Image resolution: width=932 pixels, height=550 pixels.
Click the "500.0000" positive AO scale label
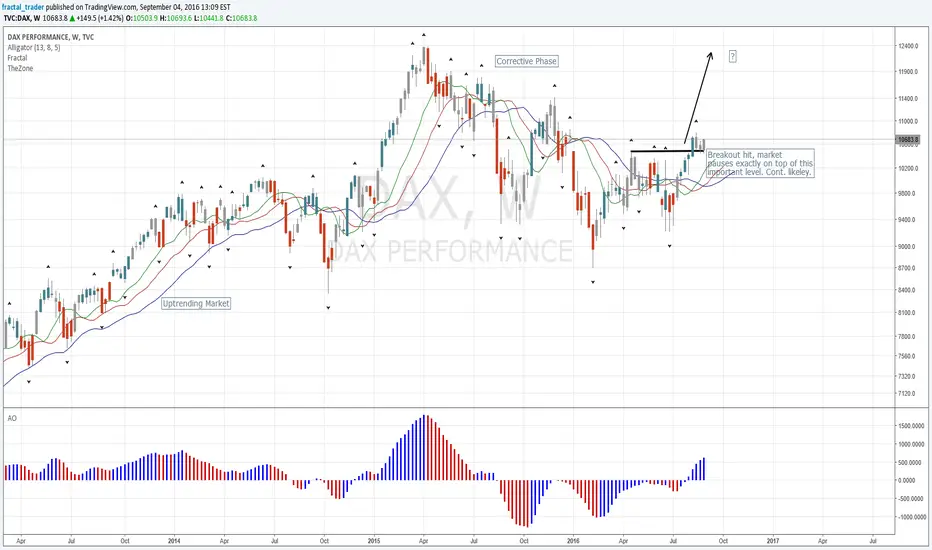(x=911, y=463)
